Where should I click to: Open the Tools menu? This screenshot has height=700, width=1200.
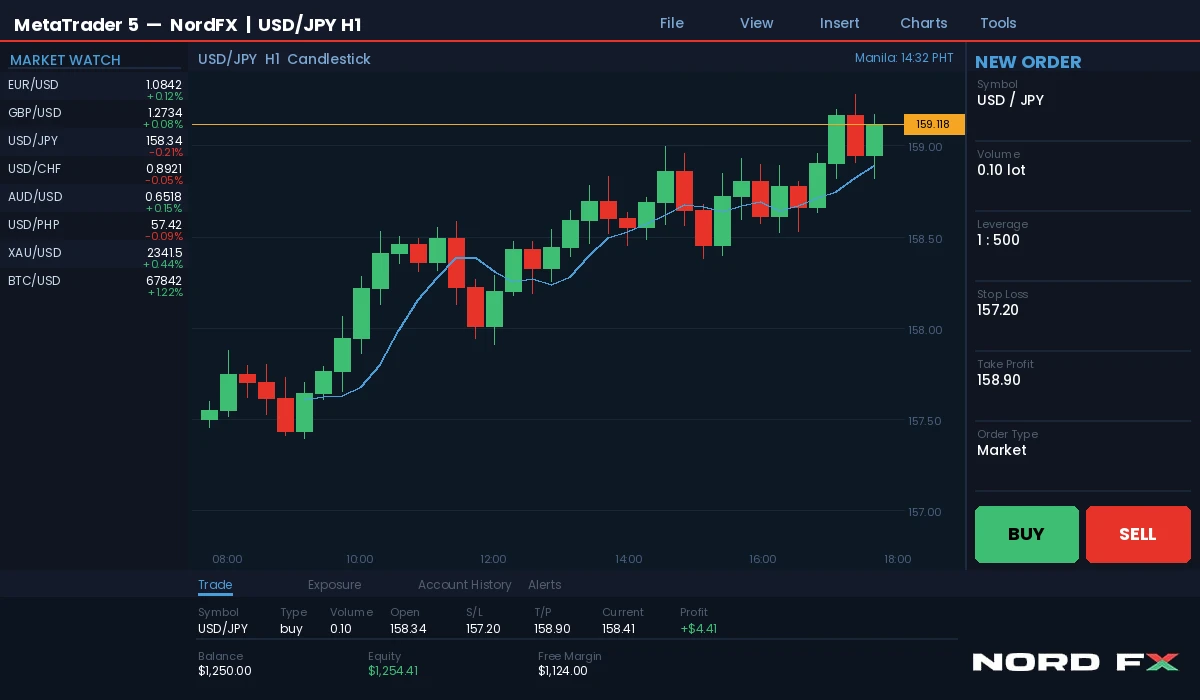pyautogui.click(x=998, y=23)
